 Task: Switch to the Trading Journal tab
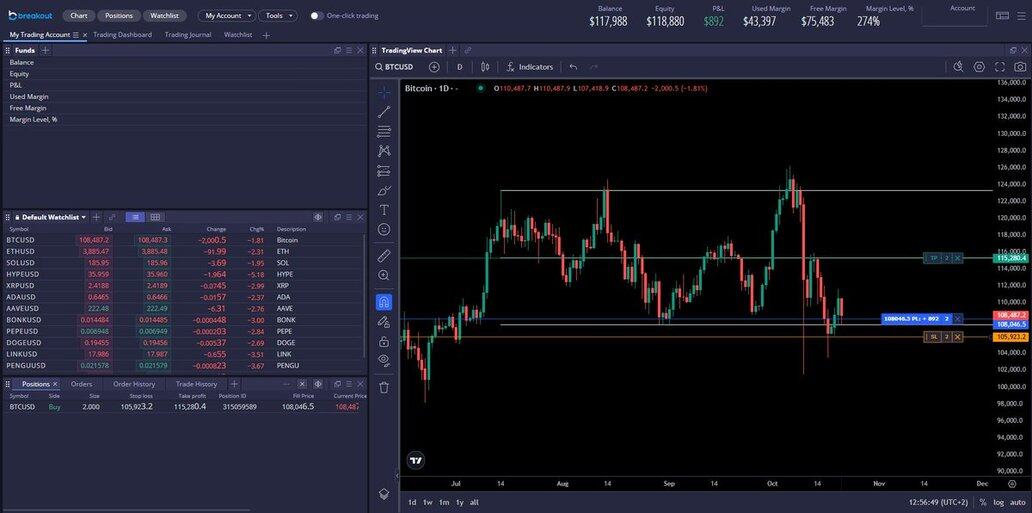point(187,35)
